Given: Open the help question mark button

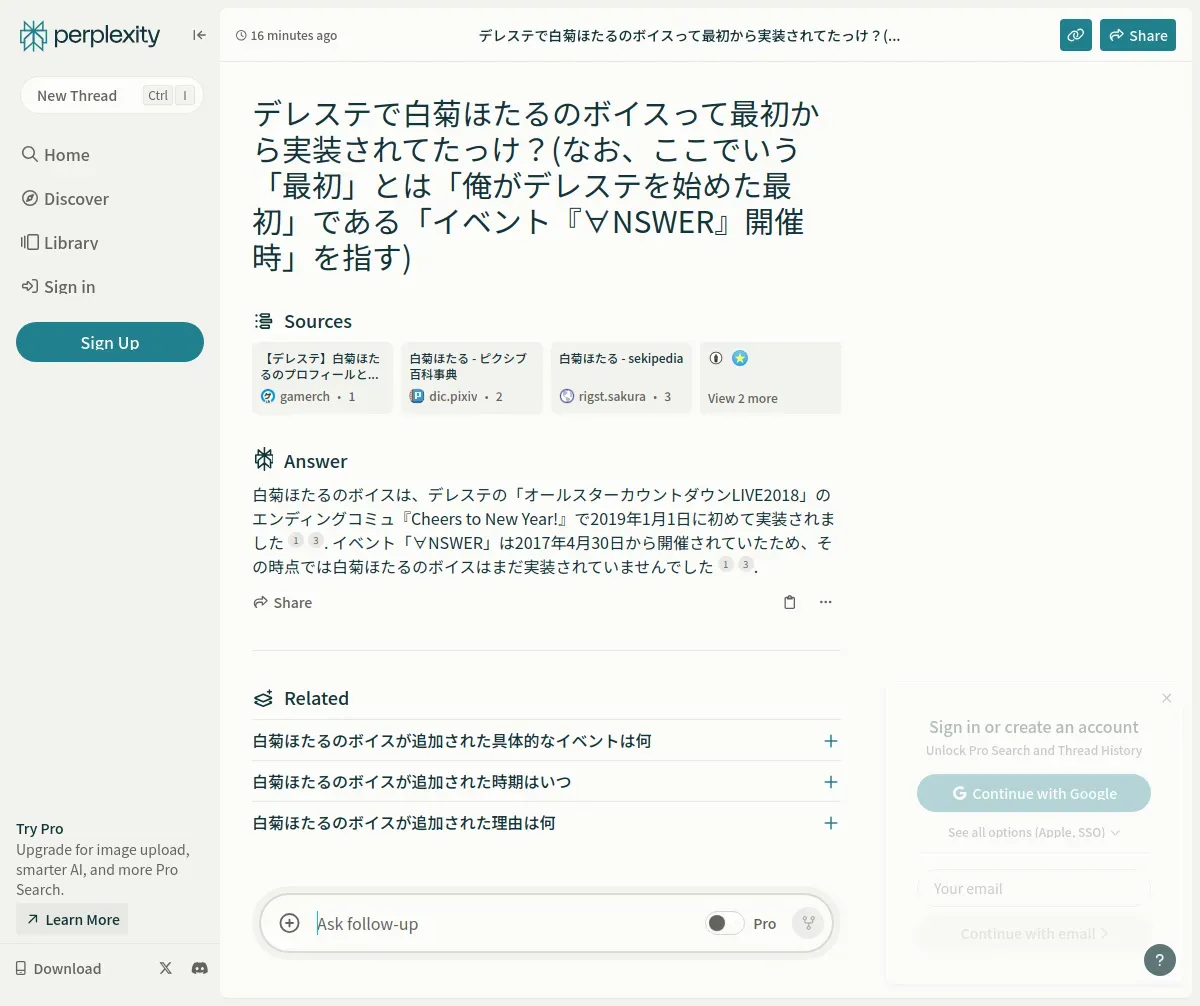Looking at the screenshot, I should click(1159, 960).
